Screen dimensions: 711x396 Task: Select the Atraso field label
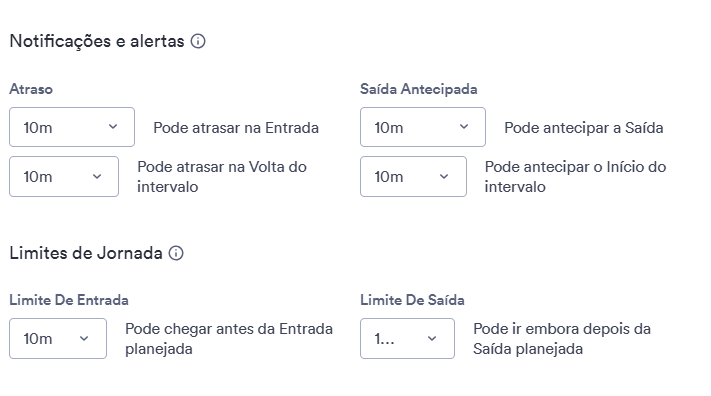pyautogui.click(x=31, y=89)
